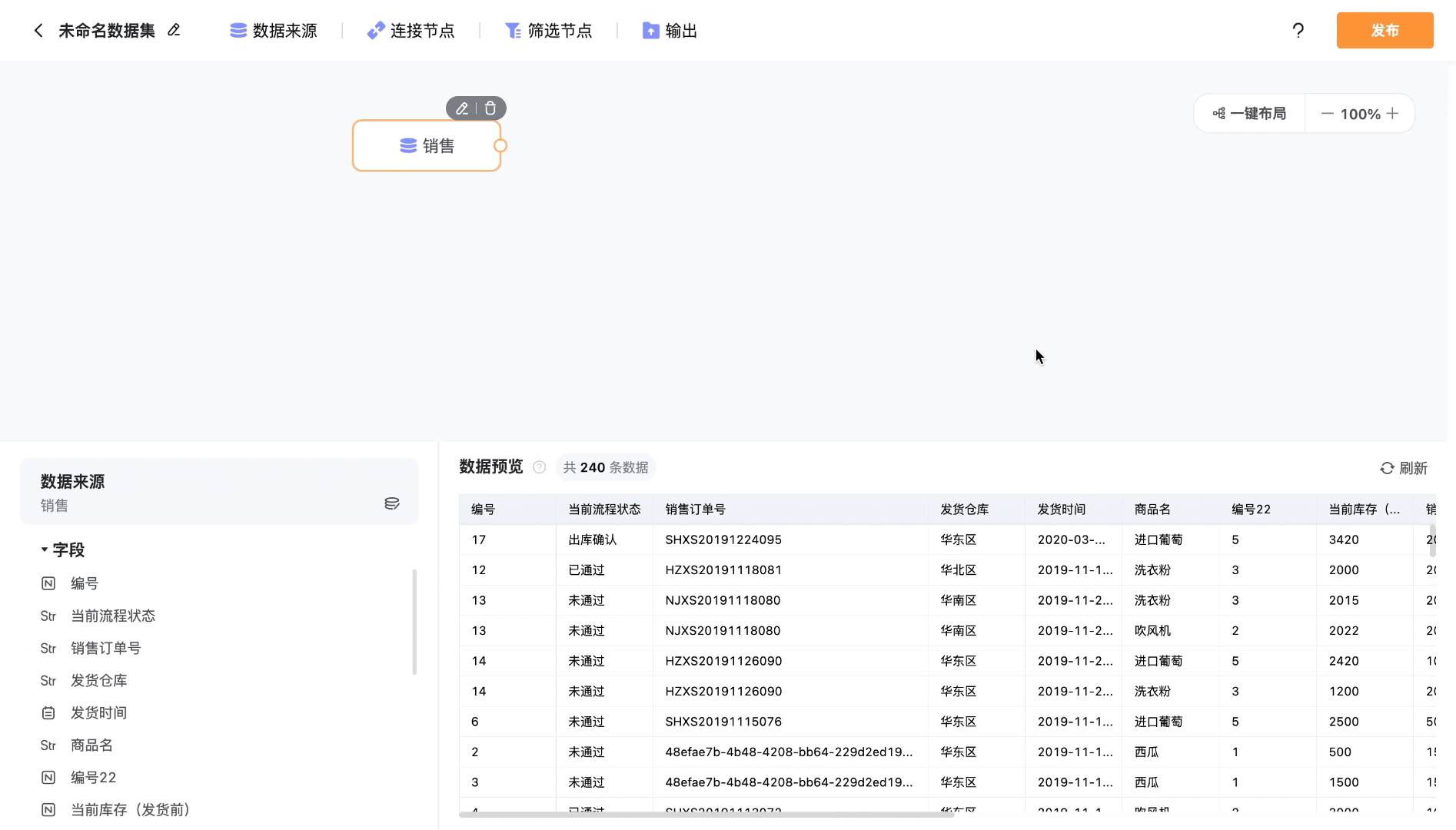This screenshot has height=830, width=1456.
Task: Switch data source using icon in 数据来源 card
Action: tap(392, 503)
